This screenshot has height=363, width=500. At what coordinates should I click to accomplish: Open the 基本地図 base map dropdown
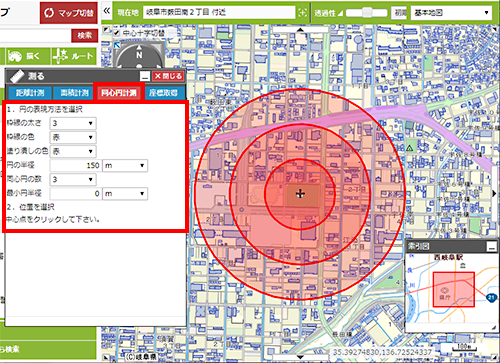click(451, 13)
